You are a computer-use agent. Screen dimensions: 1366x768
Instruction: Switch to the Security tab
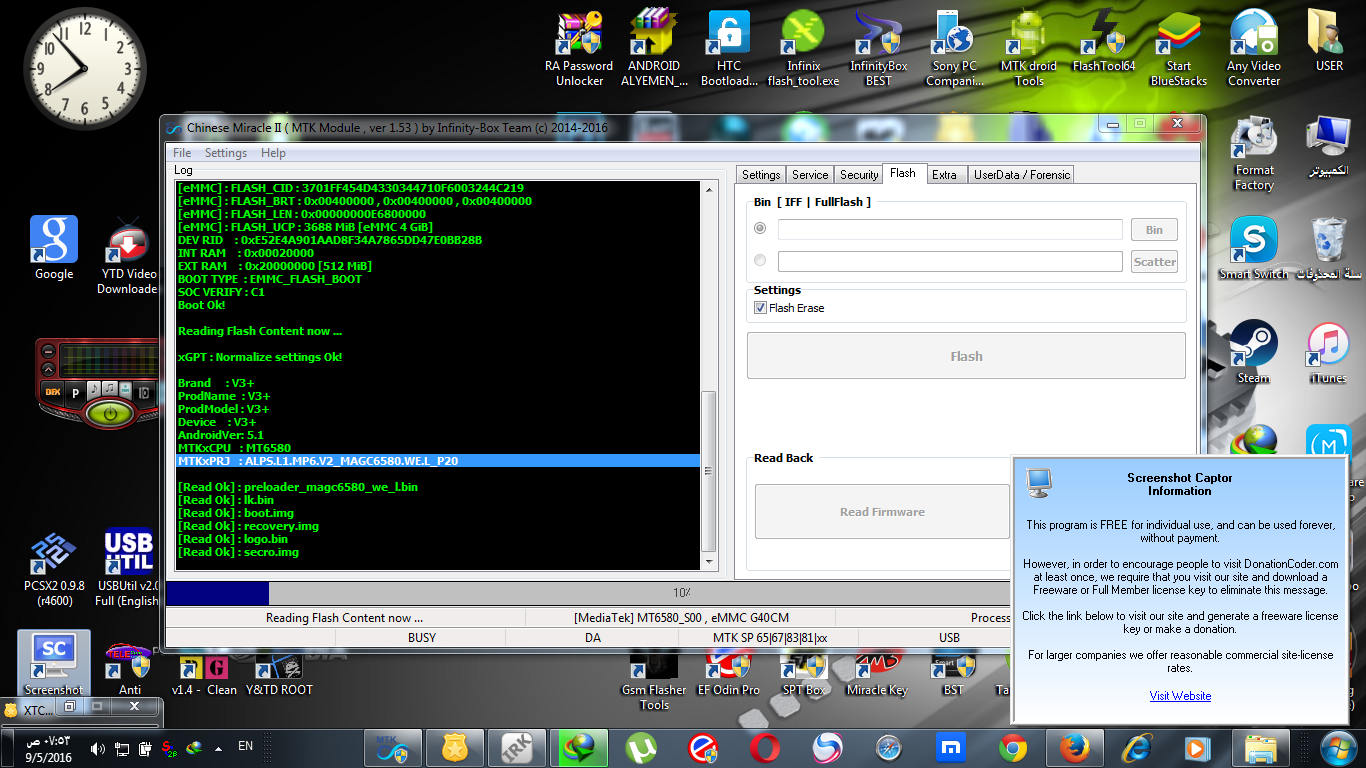pos(859,175)
